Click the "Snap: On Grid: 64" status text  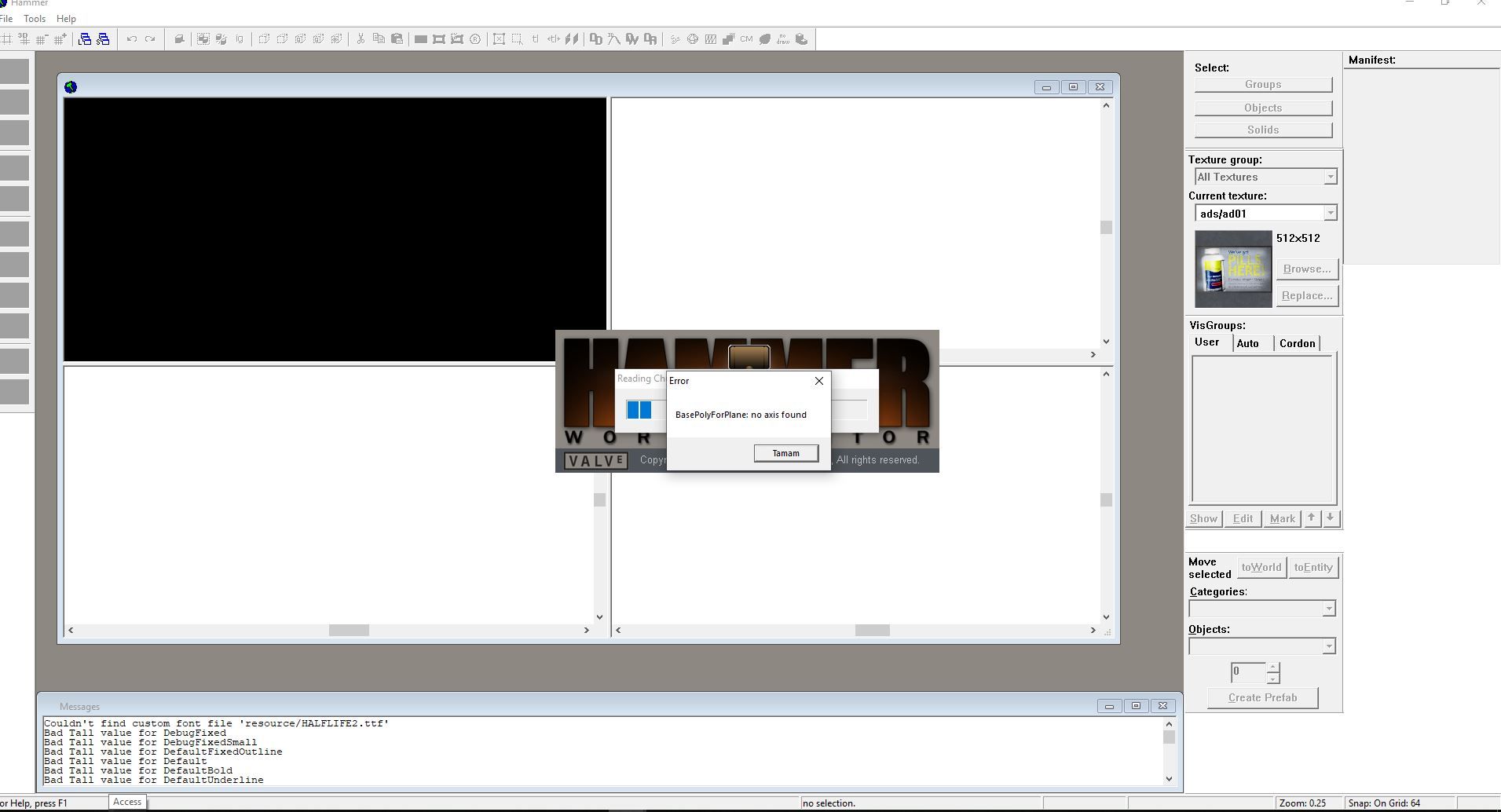(1384, 803)
